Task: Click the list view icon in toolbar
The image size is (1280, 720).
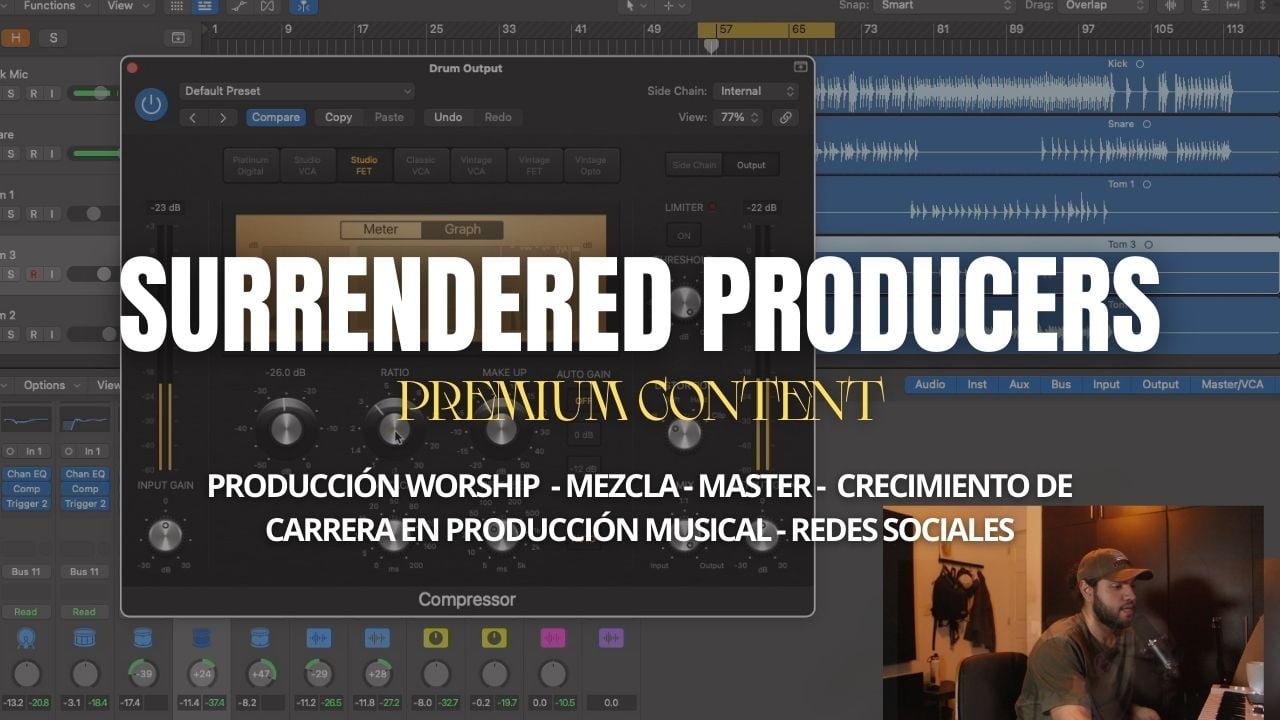Action: coord(204,6)
